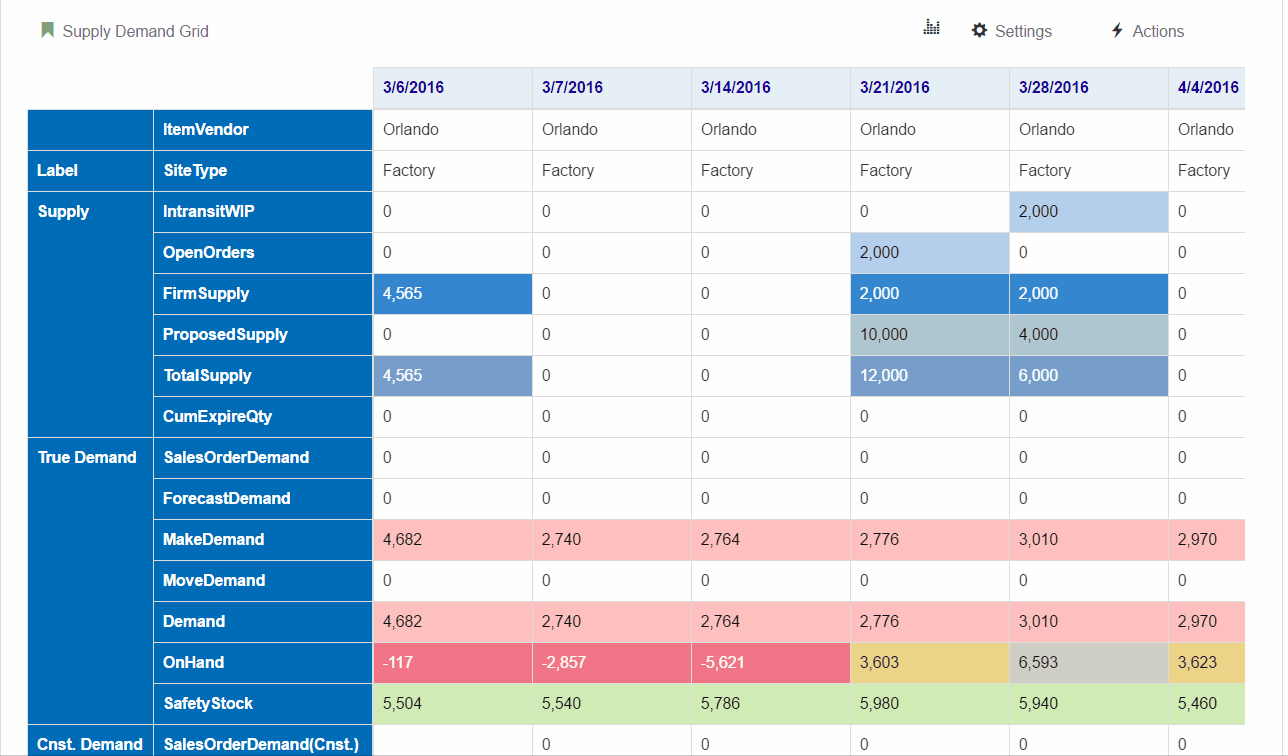Click the bookmark icon beside Supply Demand Grid
This screenshot has width=1288, height=756.
[47, 30]
